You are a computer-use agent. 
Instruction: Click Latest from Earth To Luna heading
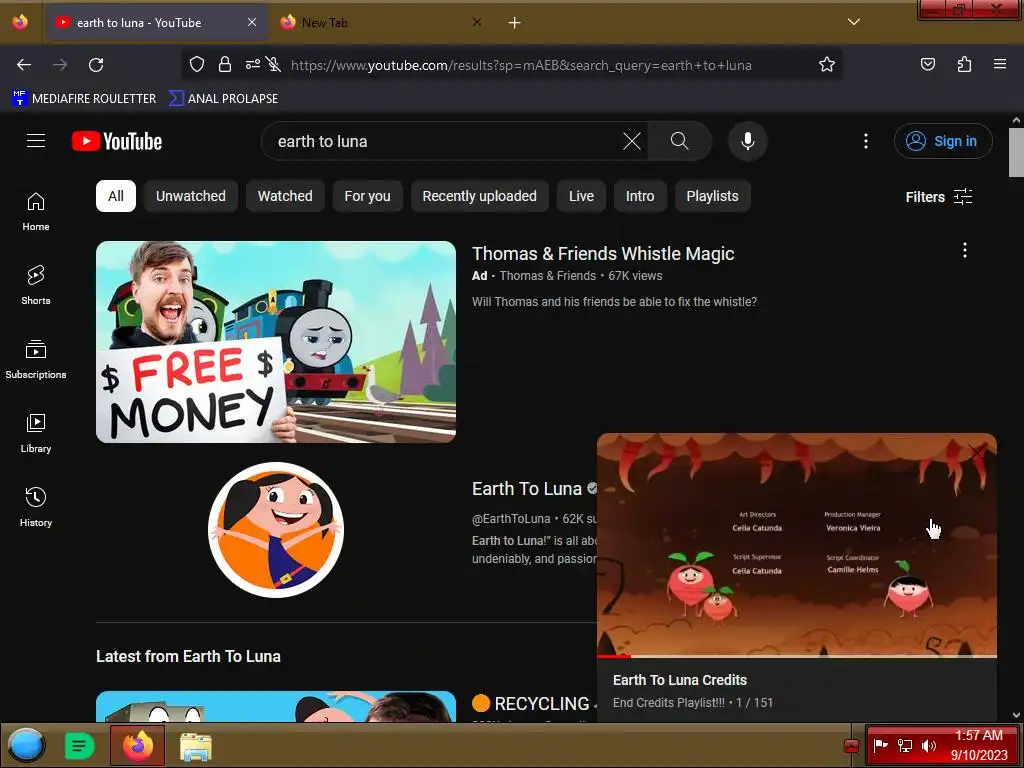[188, 656]
